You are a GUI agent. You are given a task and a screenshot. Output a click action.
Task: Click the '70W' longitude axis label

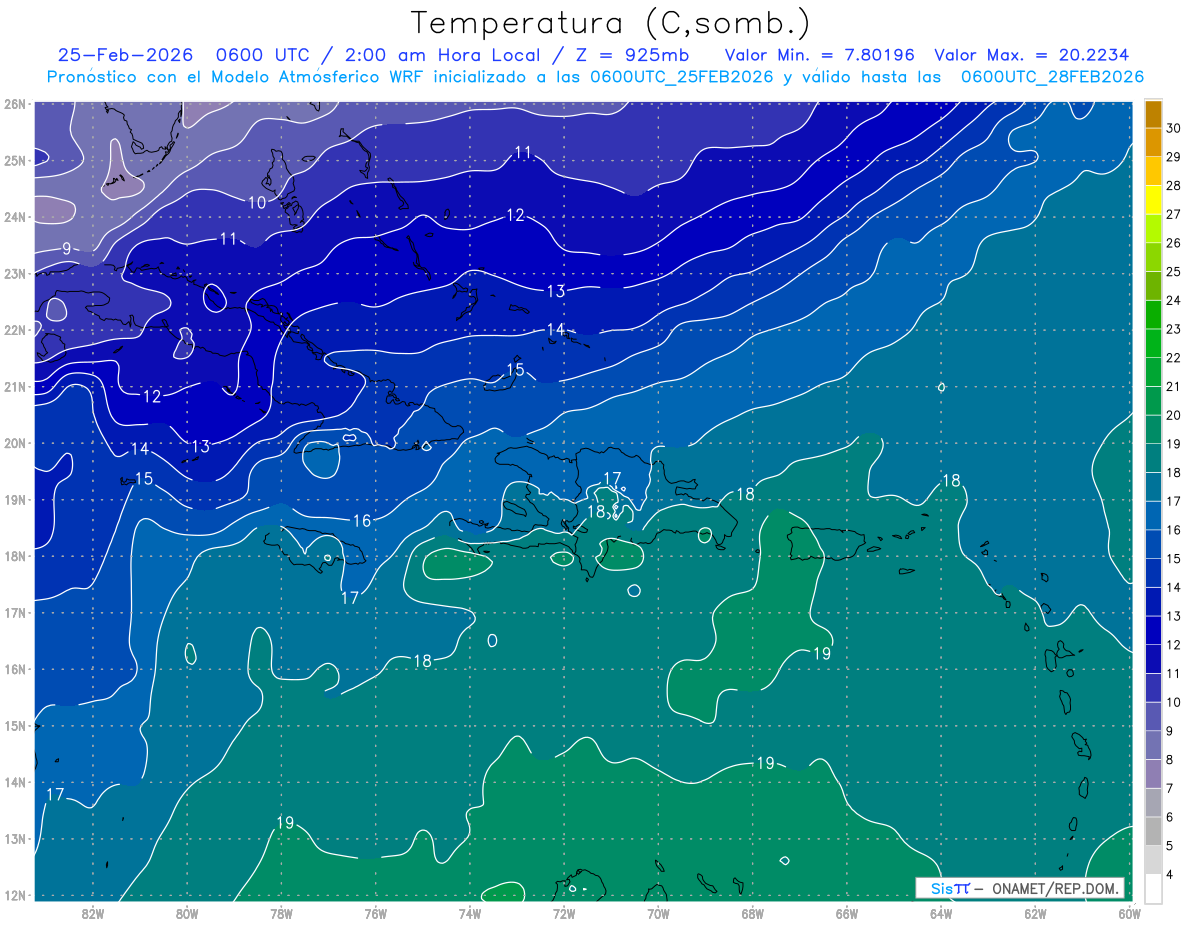coord(658,913)
